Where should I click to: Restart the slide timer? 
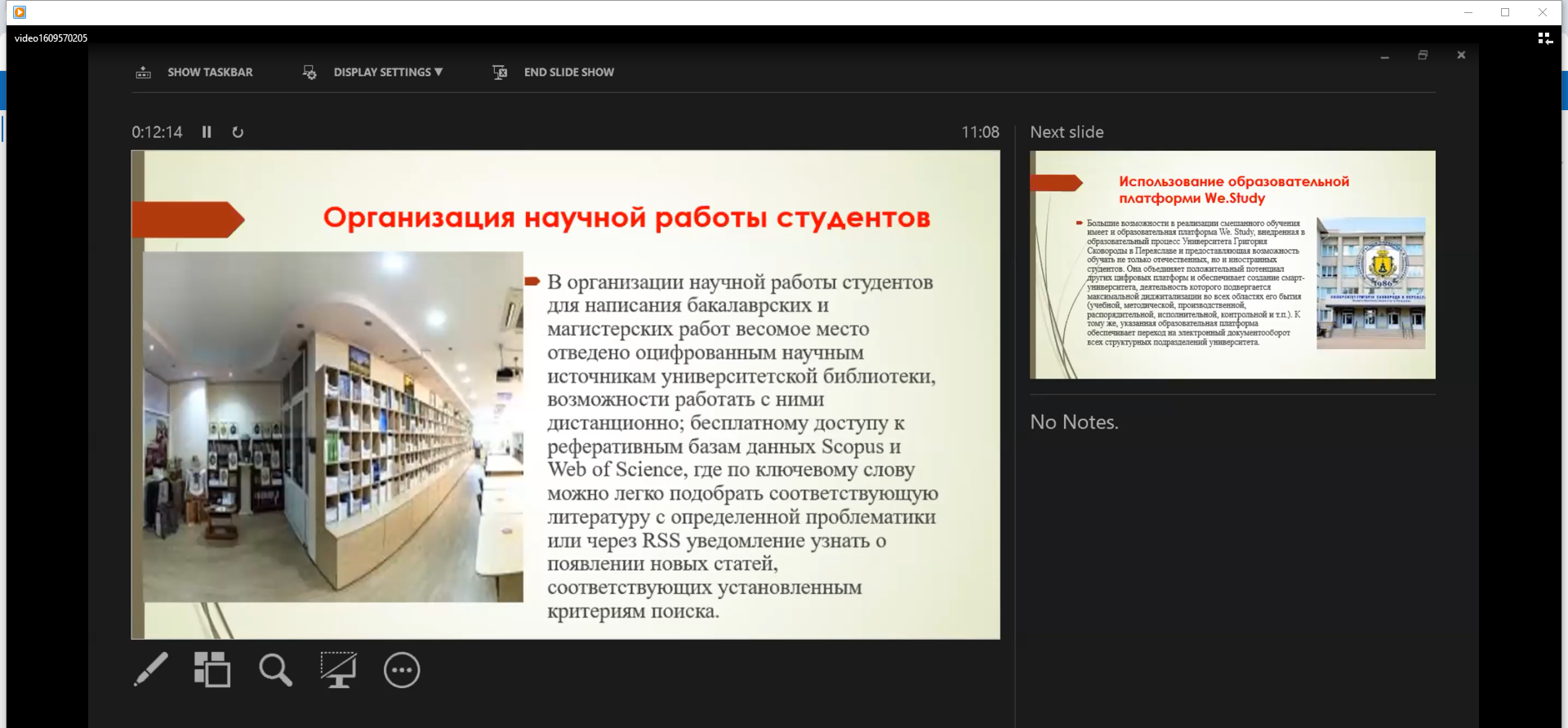coord(238,132)
